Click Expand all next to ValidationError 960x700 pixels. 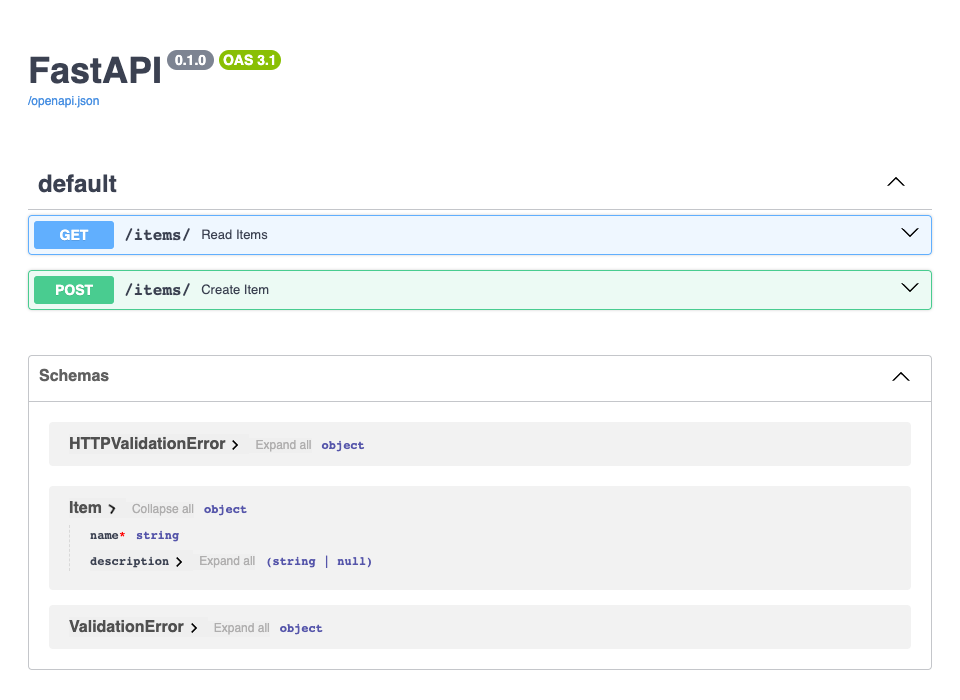(x=241, y=627)
